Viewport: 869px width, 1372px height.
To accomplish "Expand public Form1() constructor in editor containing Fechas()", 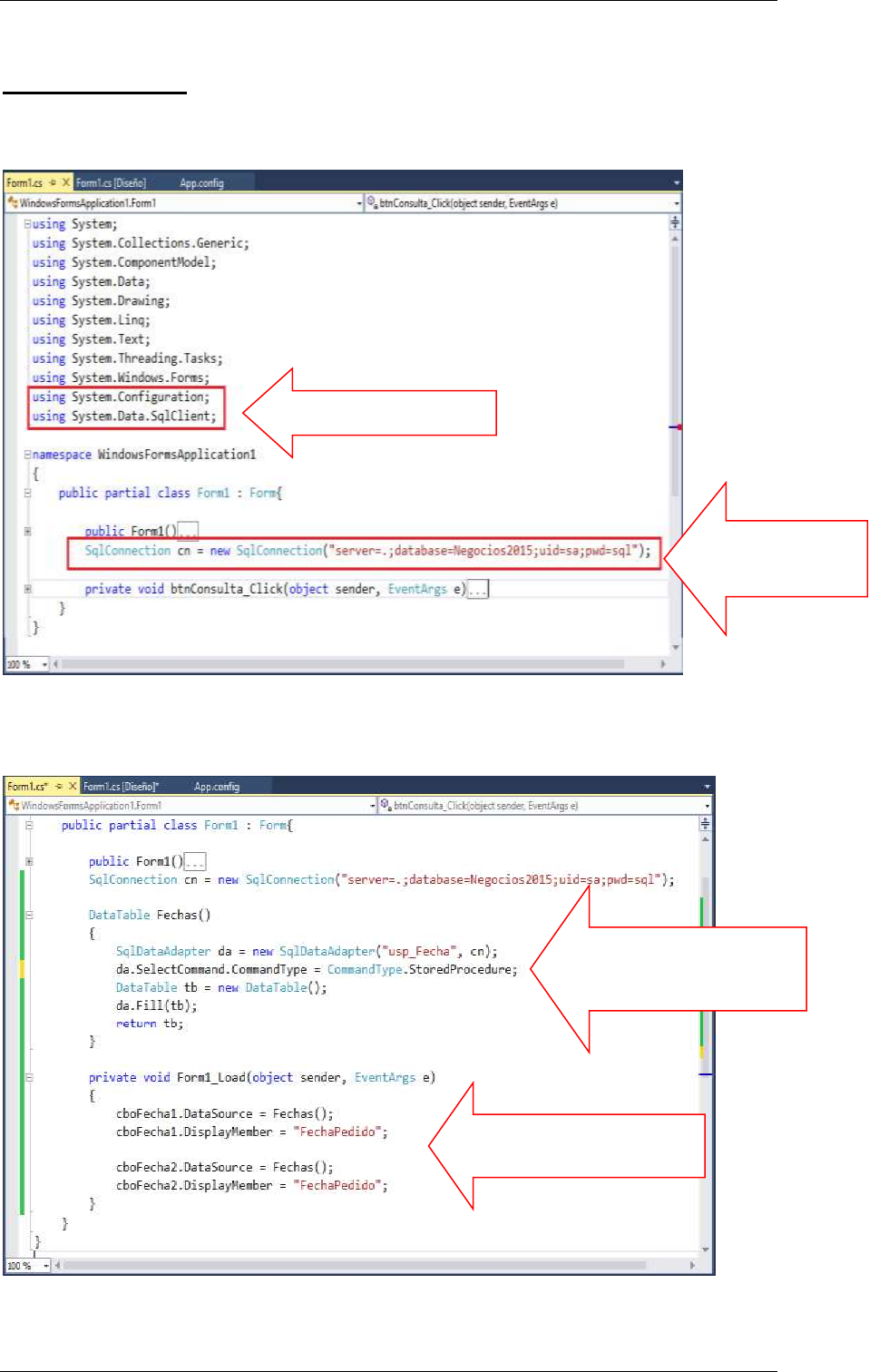I will pyautogui.click(x=29, y=861).
